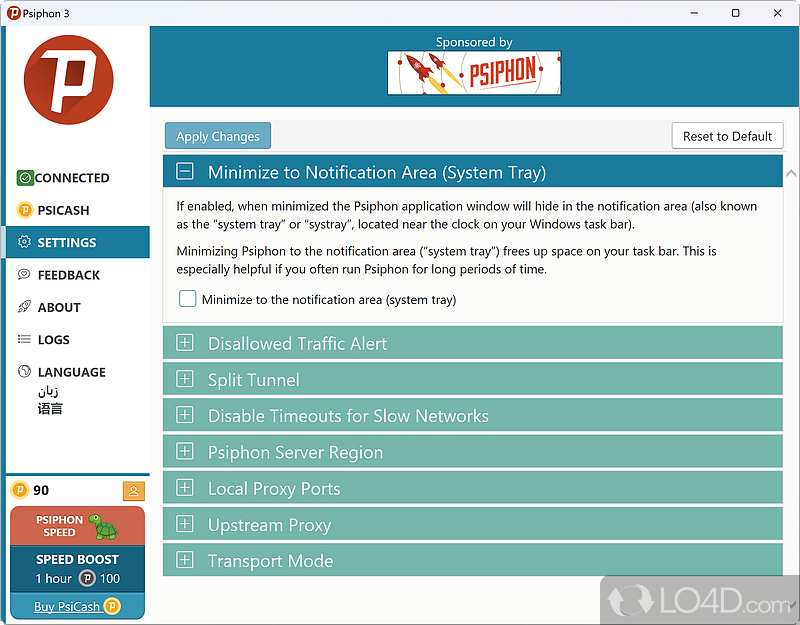The width and height of the screenshot is (800, 625).
Task: Expand Psiphon Server Region section
Action: click(472, 452)
